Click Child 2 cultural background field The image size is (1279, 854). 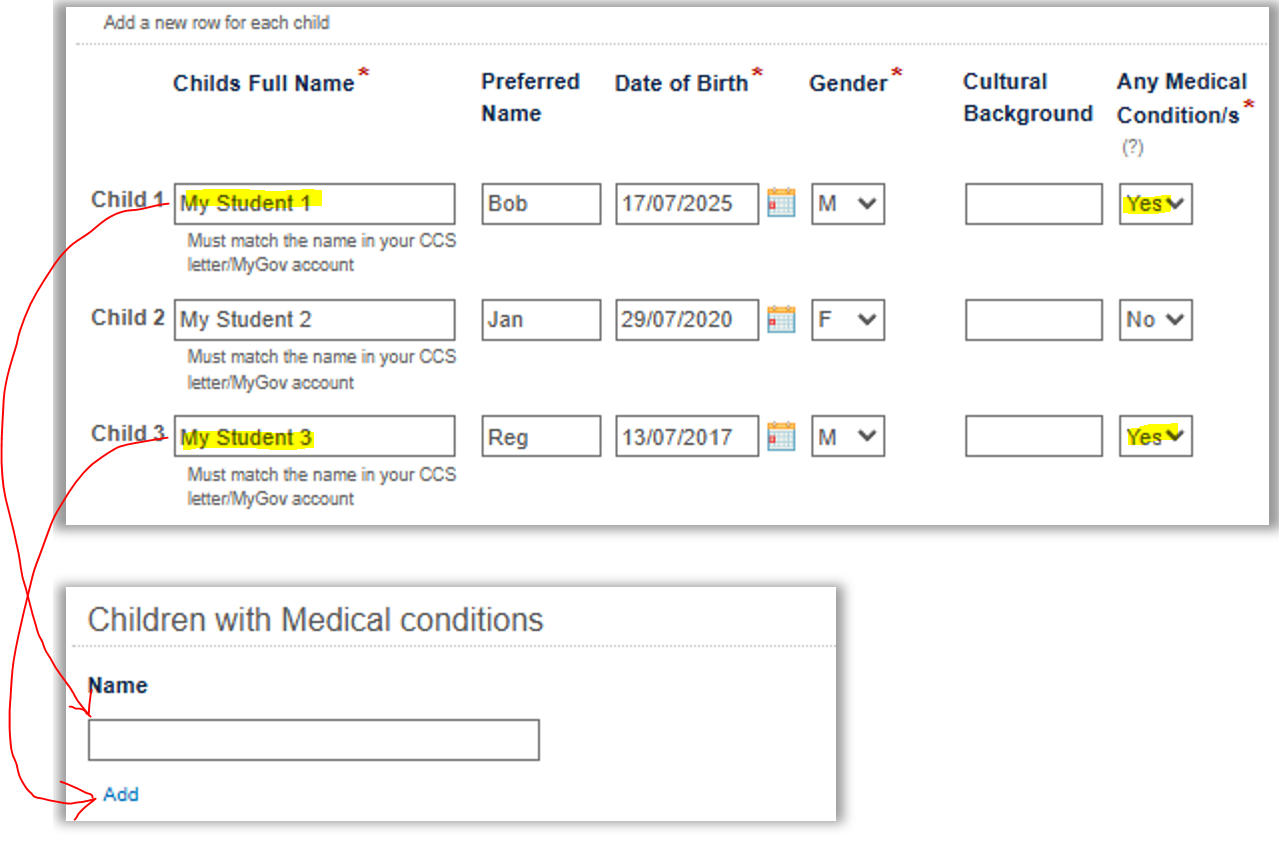tap(1034, 320)
